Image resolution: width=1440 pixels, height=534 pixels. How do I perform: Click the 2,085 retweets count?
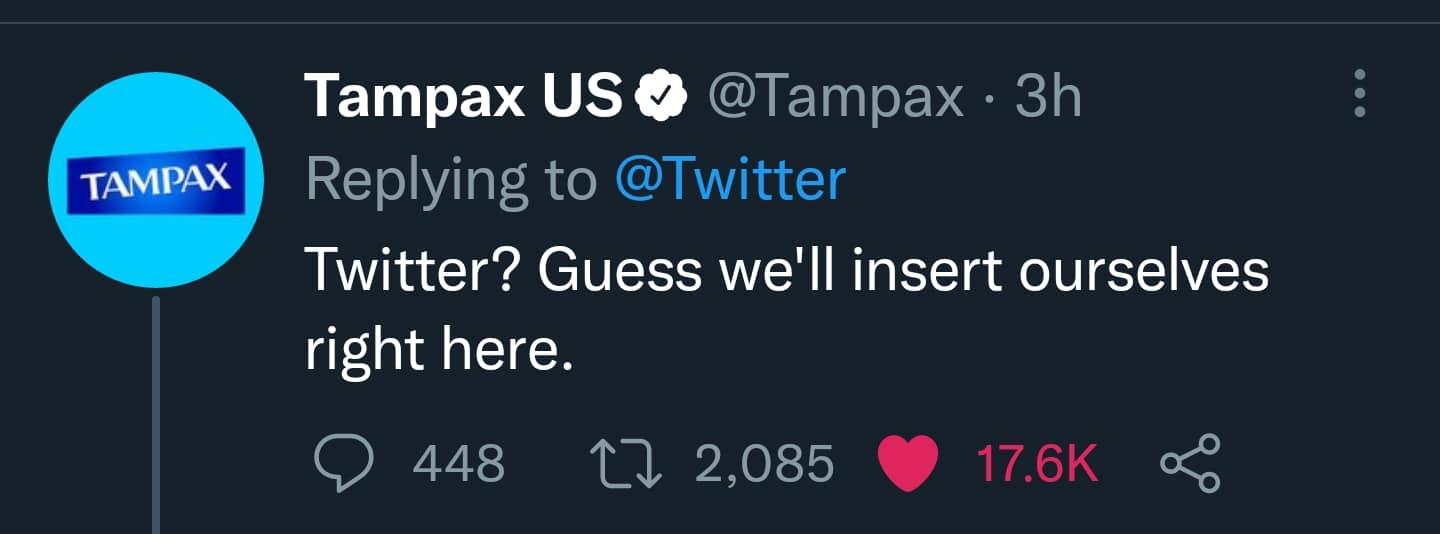[x=764, y=464]
